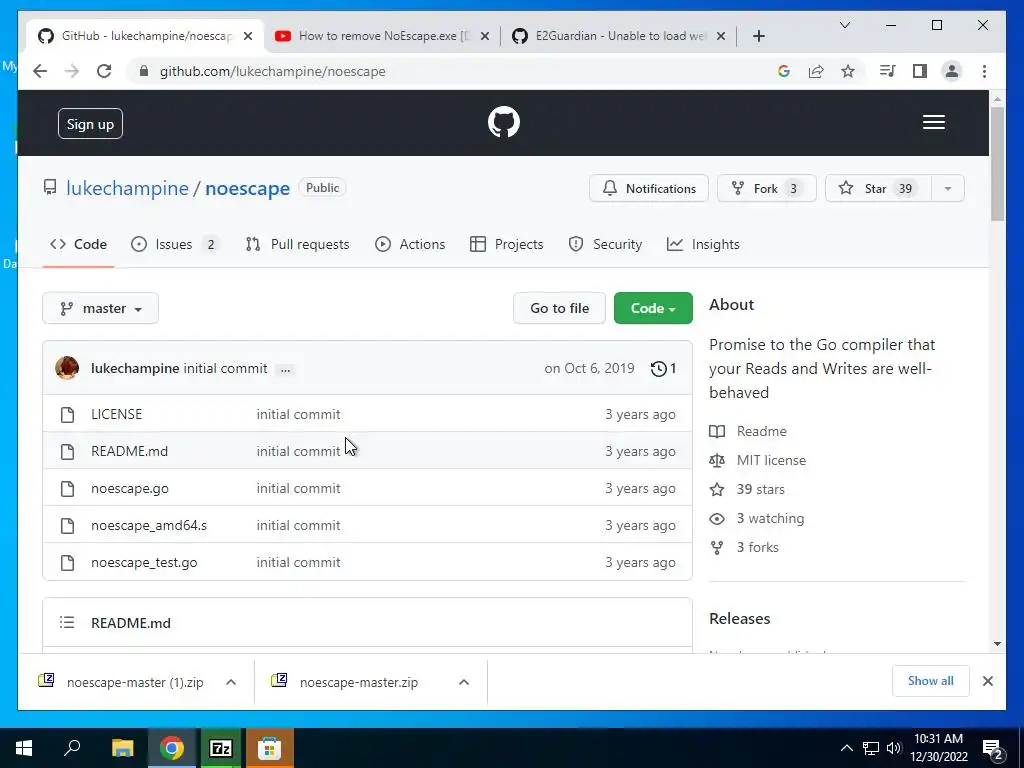Viewport: 1024px width, 768px height.
Task: Dismiss the downloads bar
Action: pos(987,681)
